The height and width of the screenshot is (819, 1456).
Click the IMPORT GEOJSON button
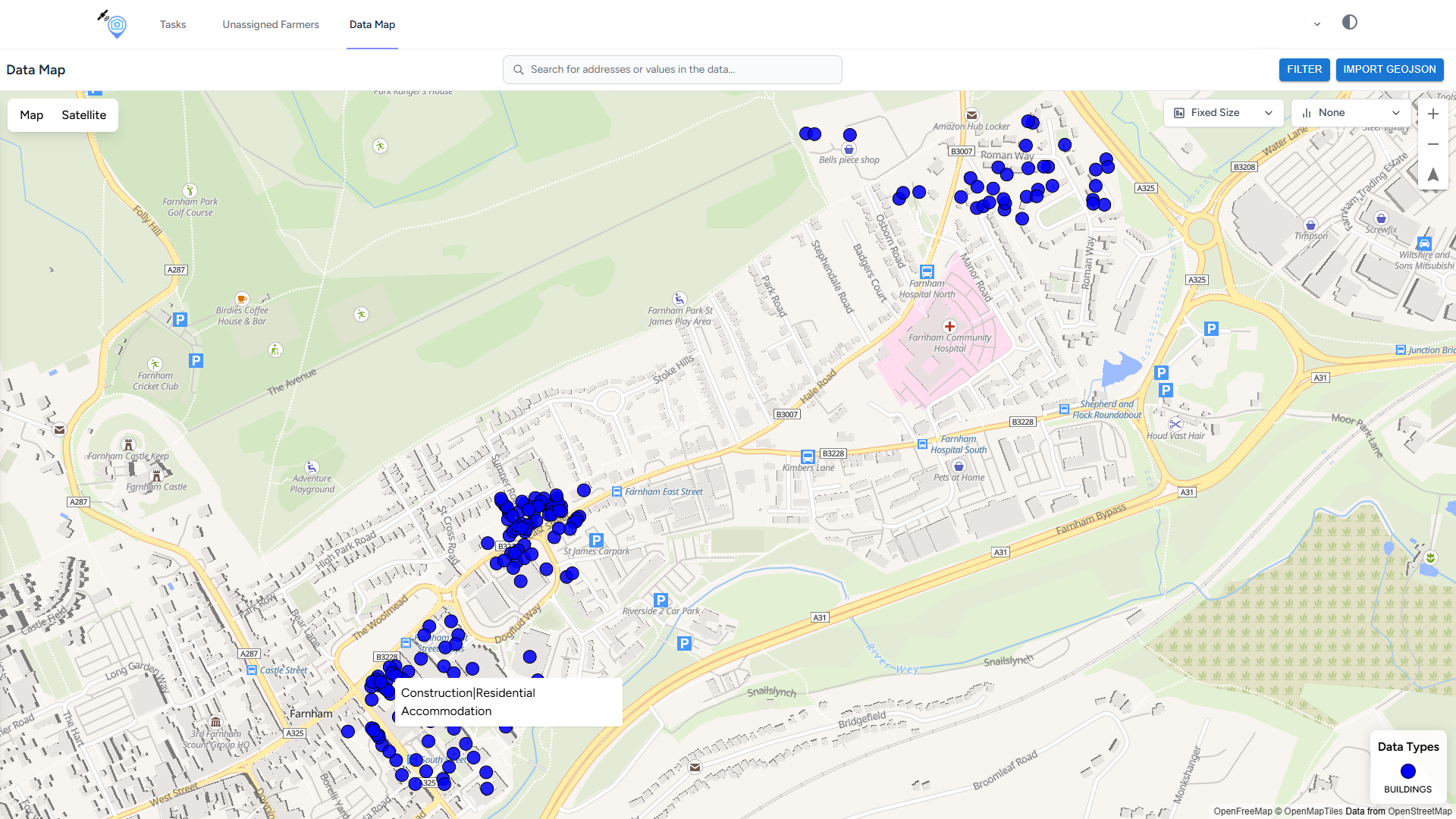coord(1389,69)
